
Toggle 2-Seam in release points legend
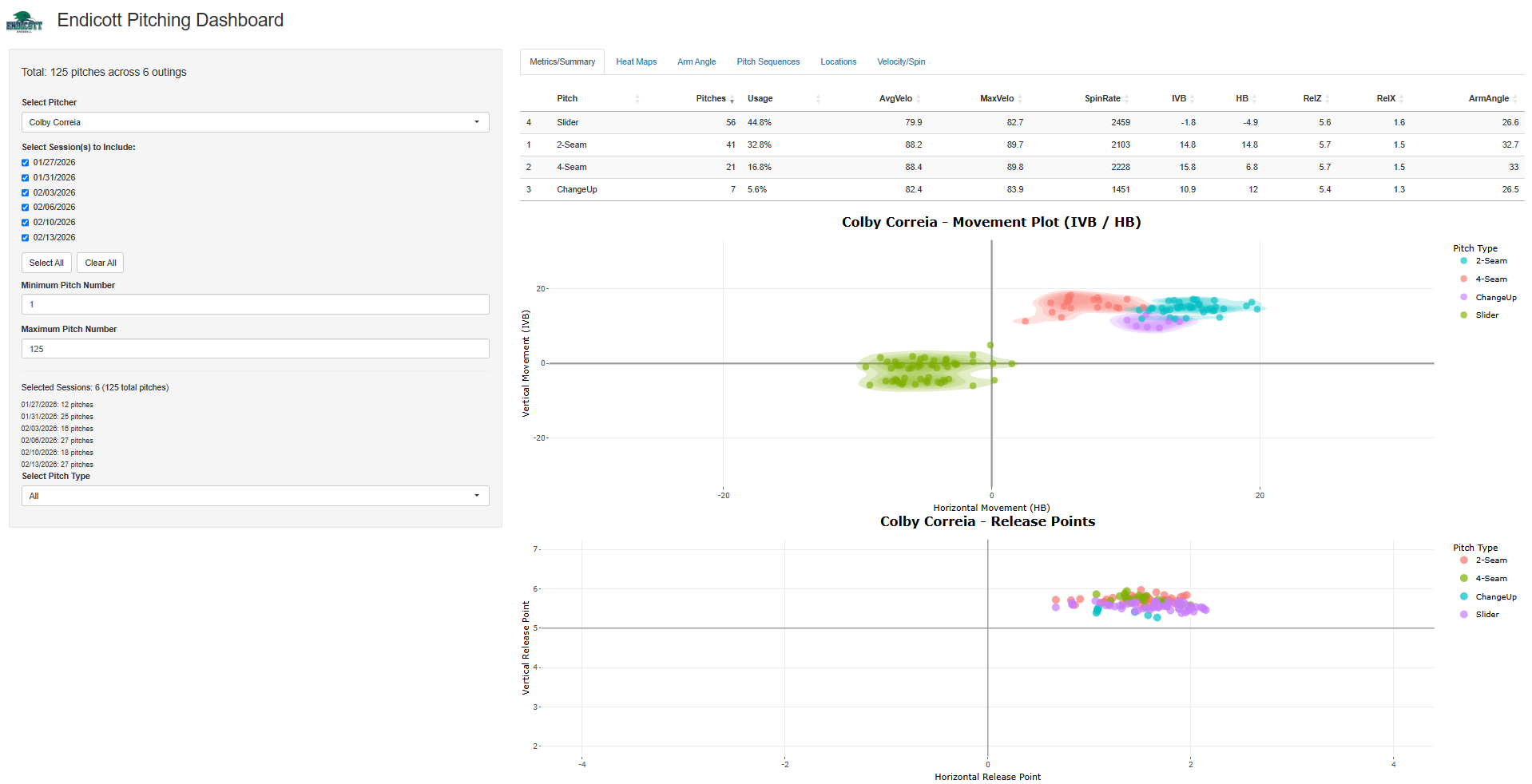point(1483,560)
